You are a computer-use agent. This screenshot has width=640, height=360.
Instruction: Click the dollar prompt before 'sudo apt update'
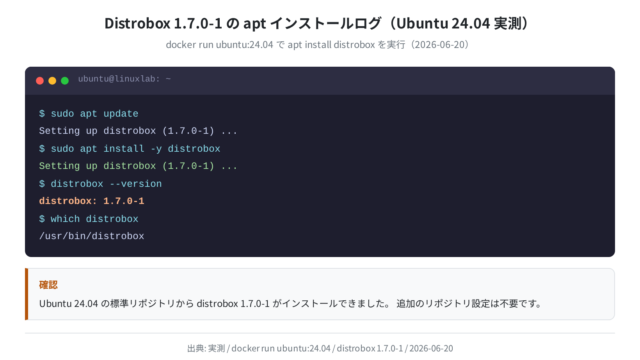tap(42, 113)
